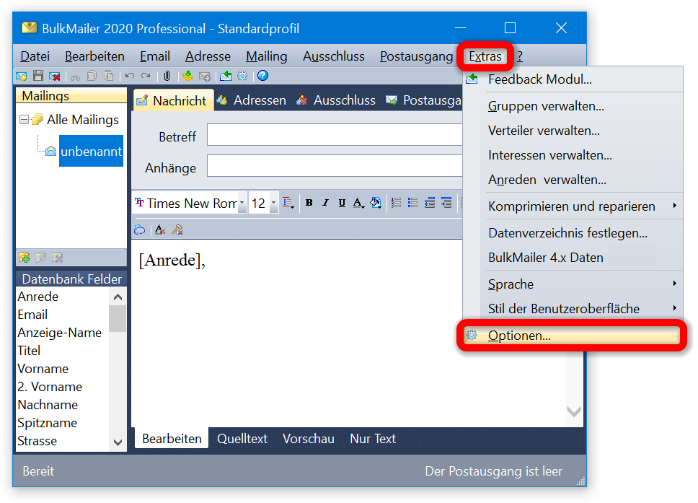
Task: Switch to the Vorschau view tab
Action: coord(308,439)
